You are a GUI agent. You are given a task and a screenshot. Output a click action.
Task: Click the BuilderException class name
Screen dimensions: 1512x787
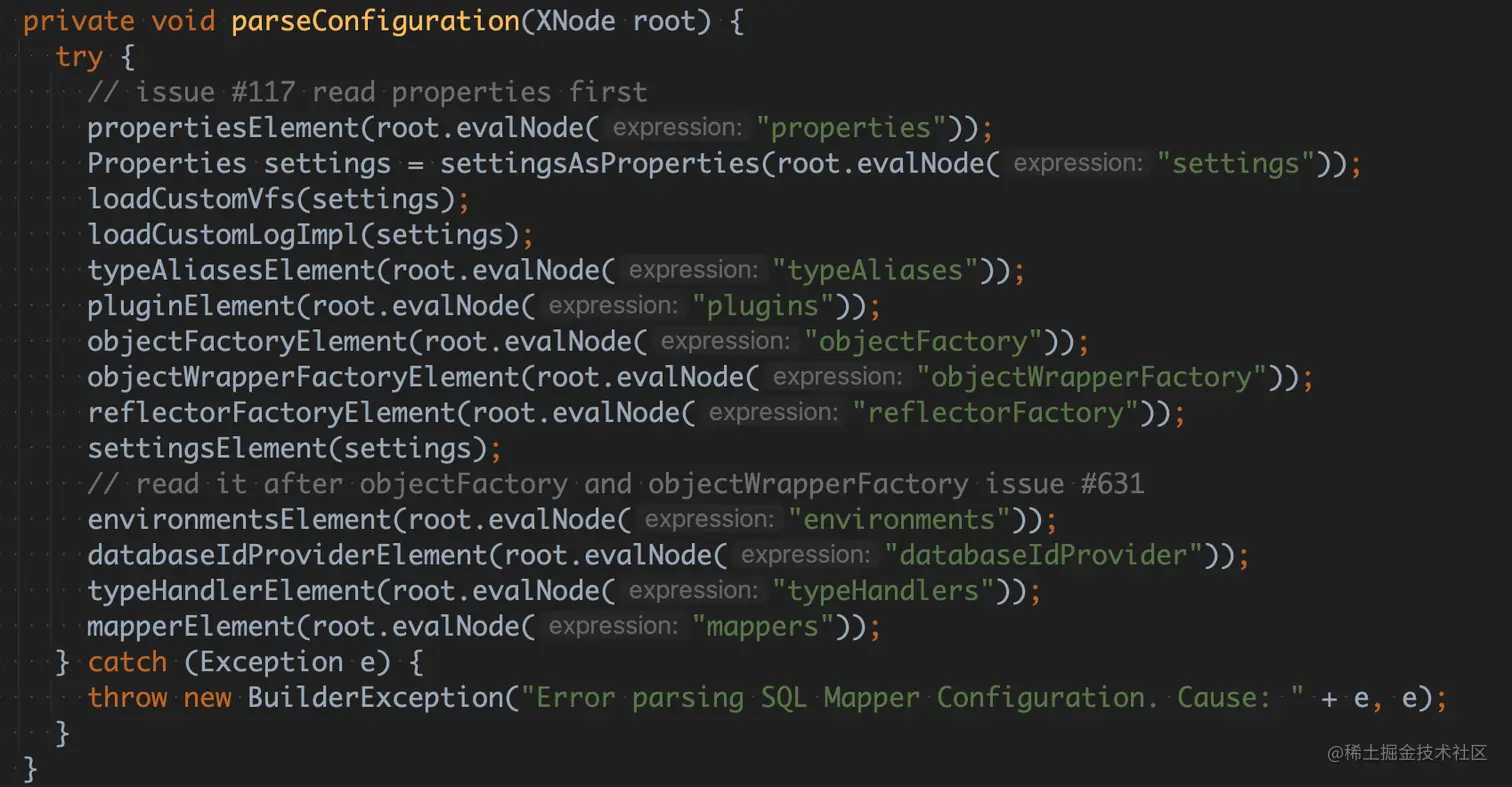tap(375, 698)
